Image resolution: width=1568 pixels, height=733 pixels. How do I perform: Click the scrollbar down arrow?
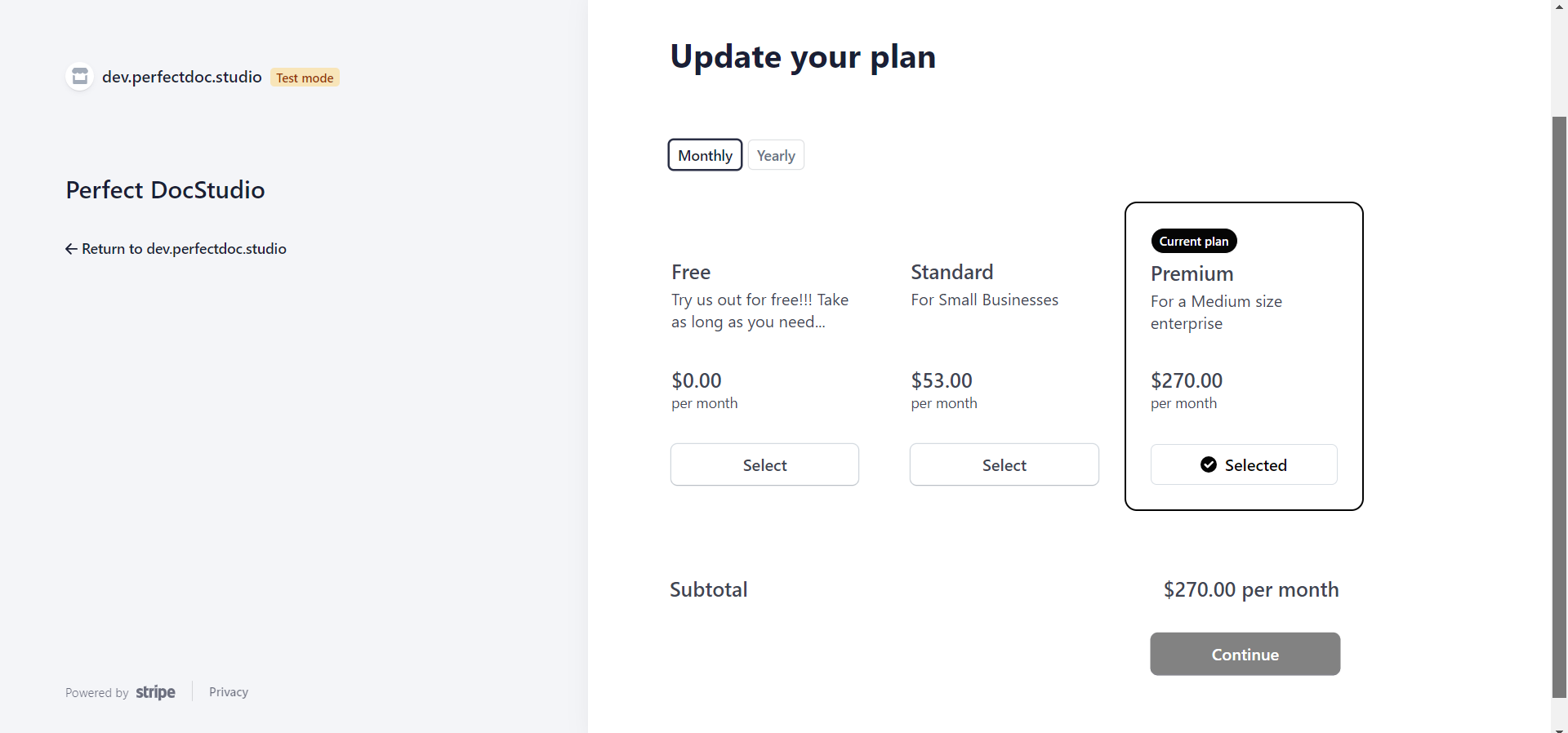[1559, 728]
